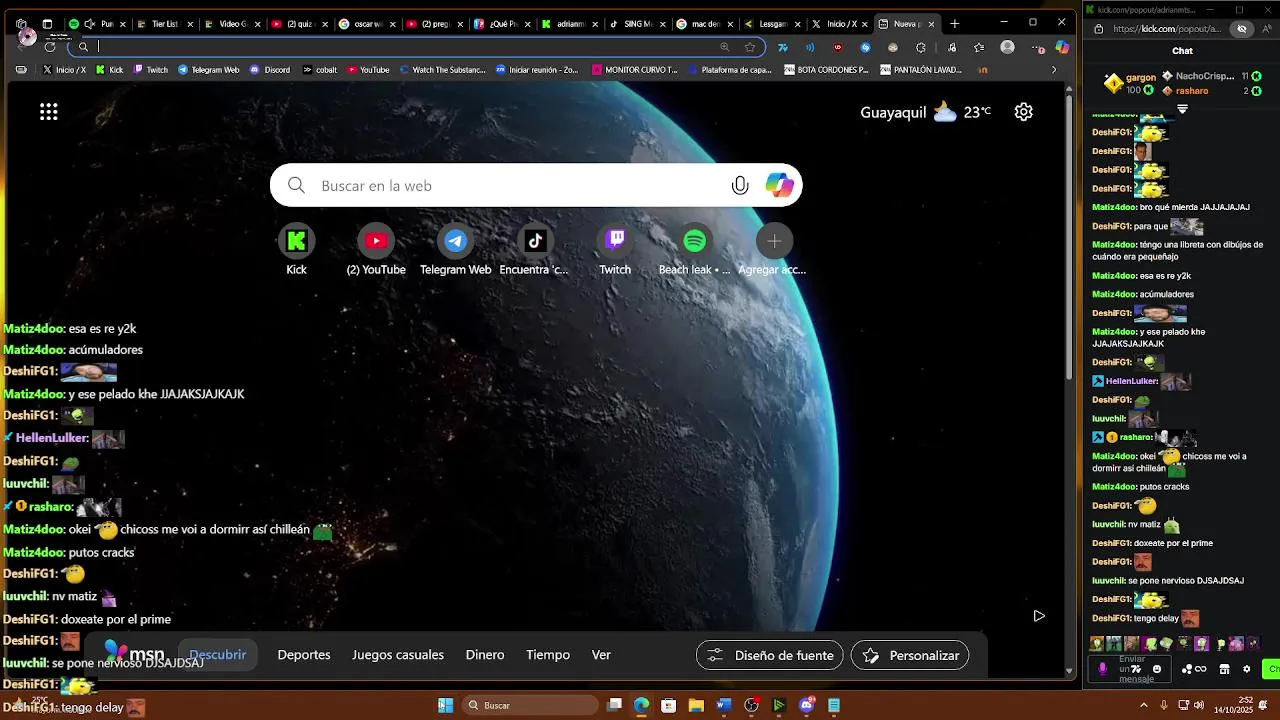The height and width of the screenshot is (720, 1280).
Task: Click the Guayaquil weather widget
Action: tap(926, 112)
